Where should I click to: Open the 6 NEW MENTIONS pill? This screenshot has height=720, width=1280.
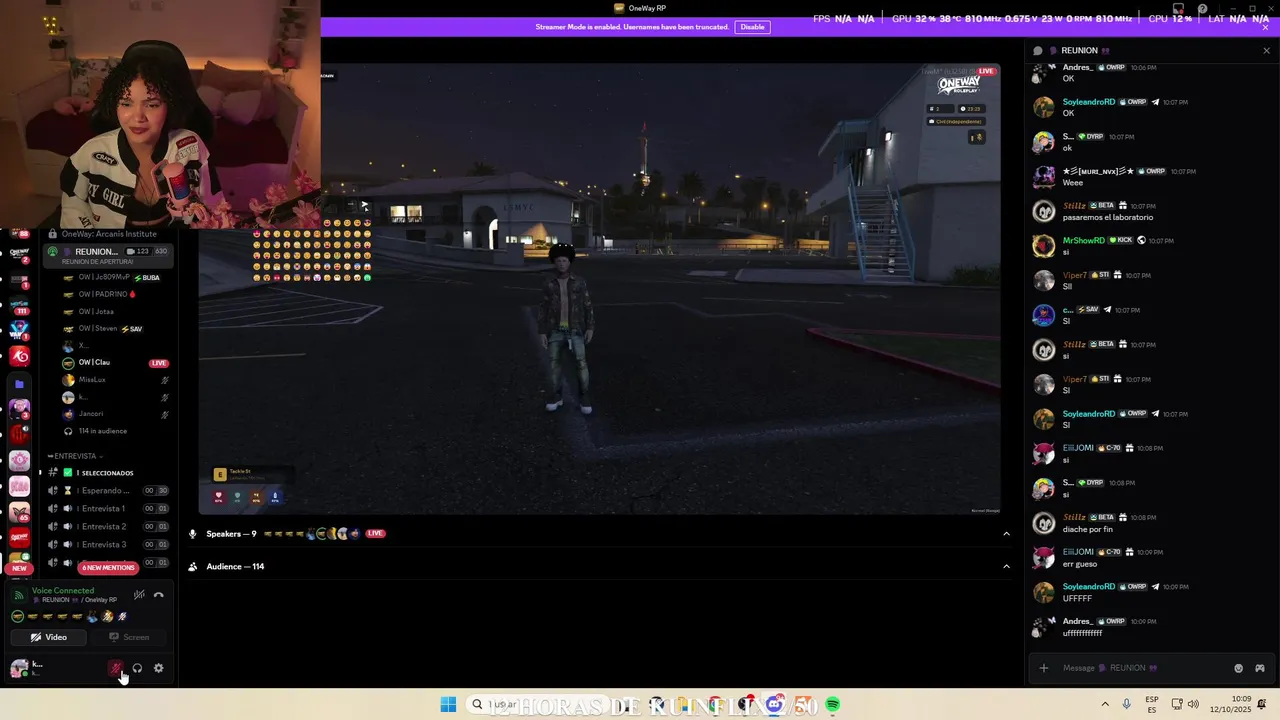[108, 568]
